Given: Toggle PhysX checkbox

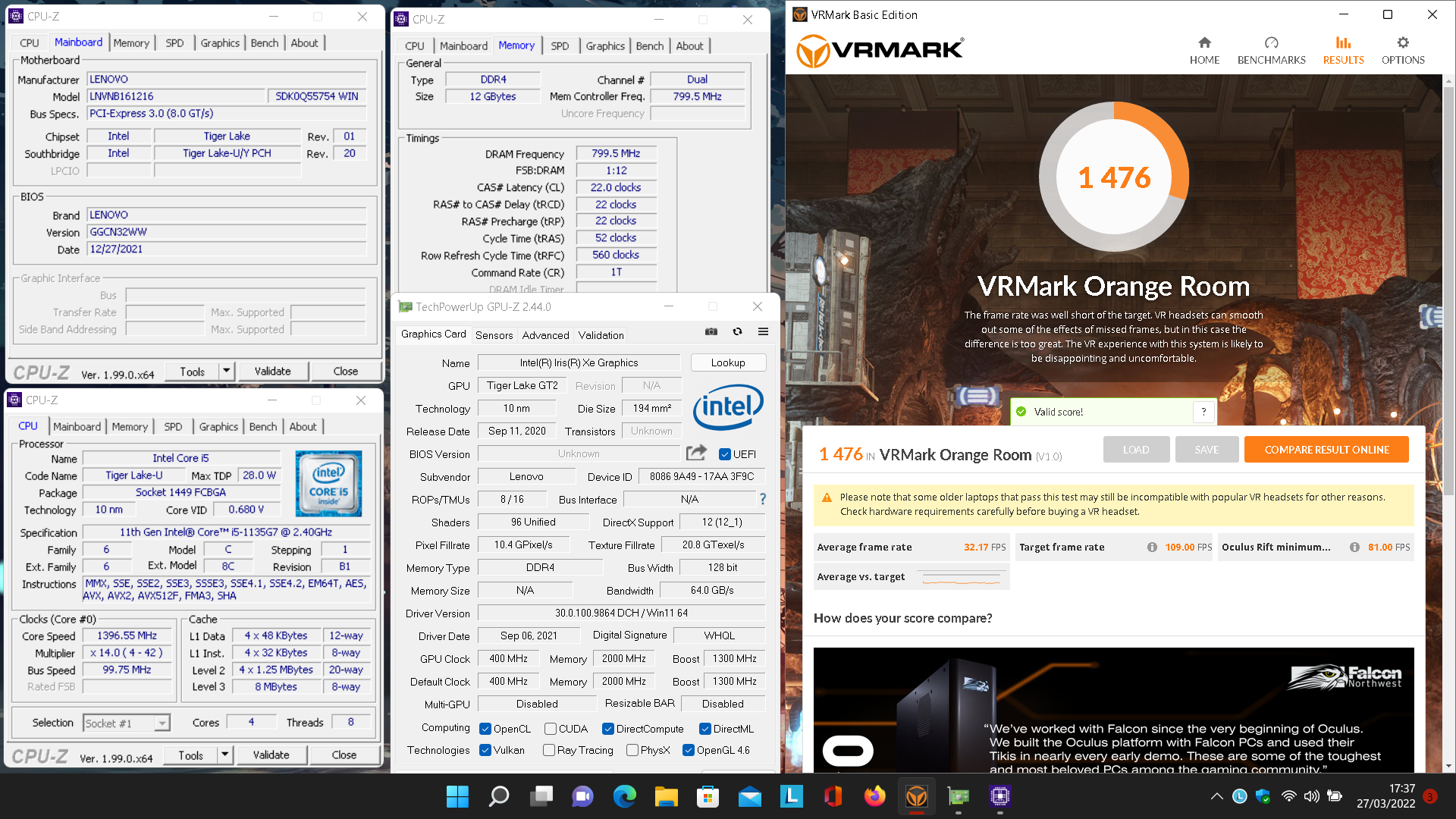Looking at the screenshot, I should pos(632,750).
